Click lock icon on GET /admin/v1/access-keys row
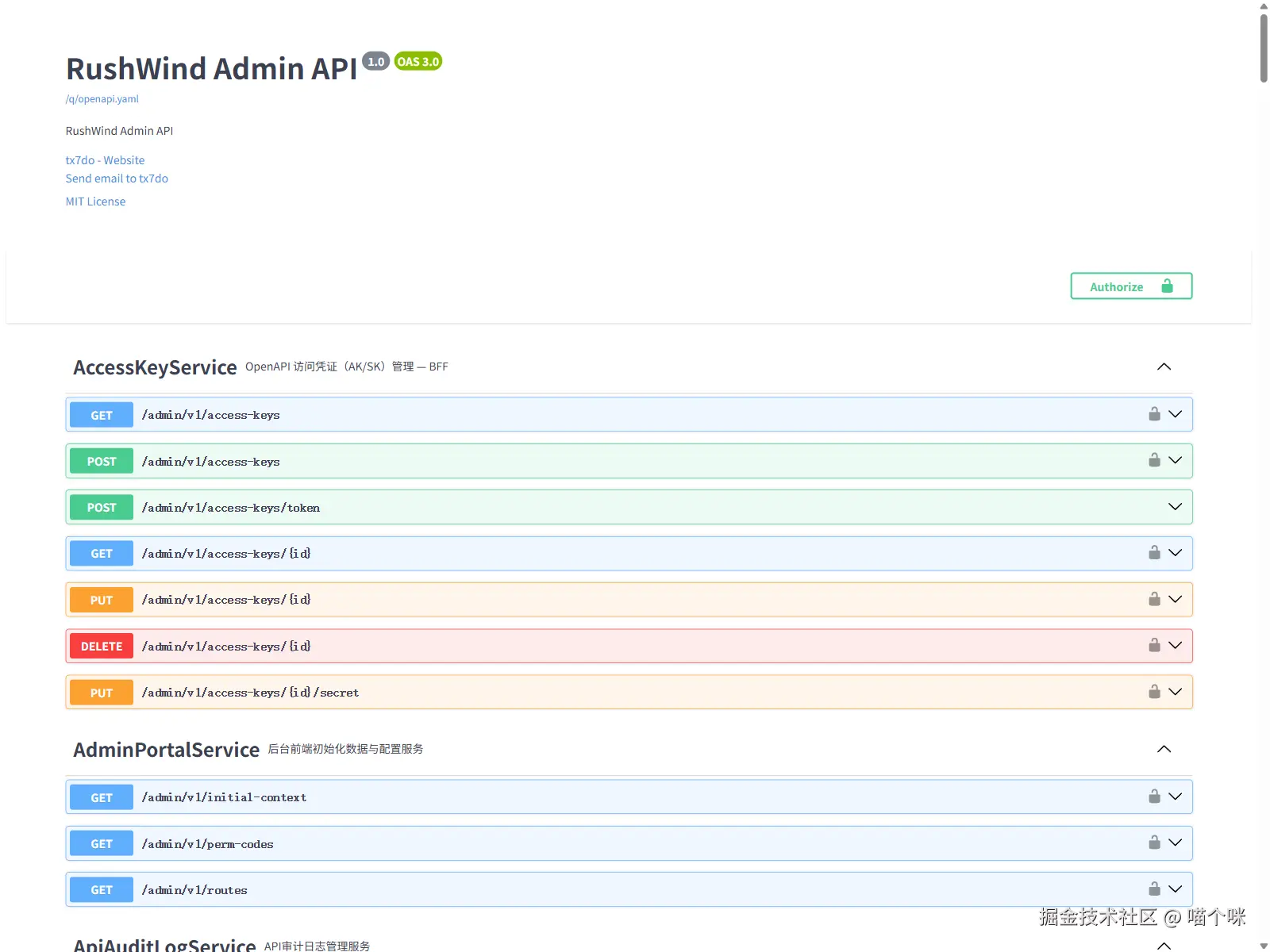Image resolution: width=1270 pixels, height=952 pixels. point(1154,414)
